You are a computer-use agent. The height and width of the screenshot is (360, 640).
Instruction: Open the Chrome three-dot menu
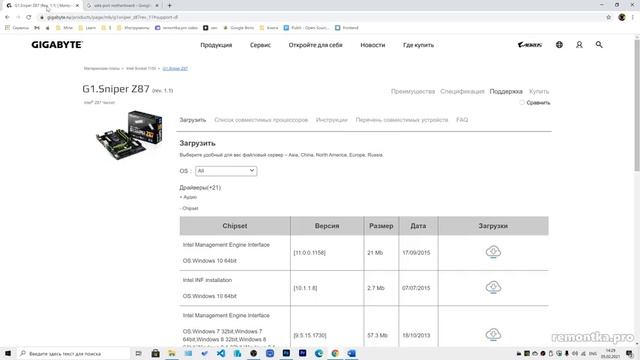pyautogui.click(x=633, y=17)
